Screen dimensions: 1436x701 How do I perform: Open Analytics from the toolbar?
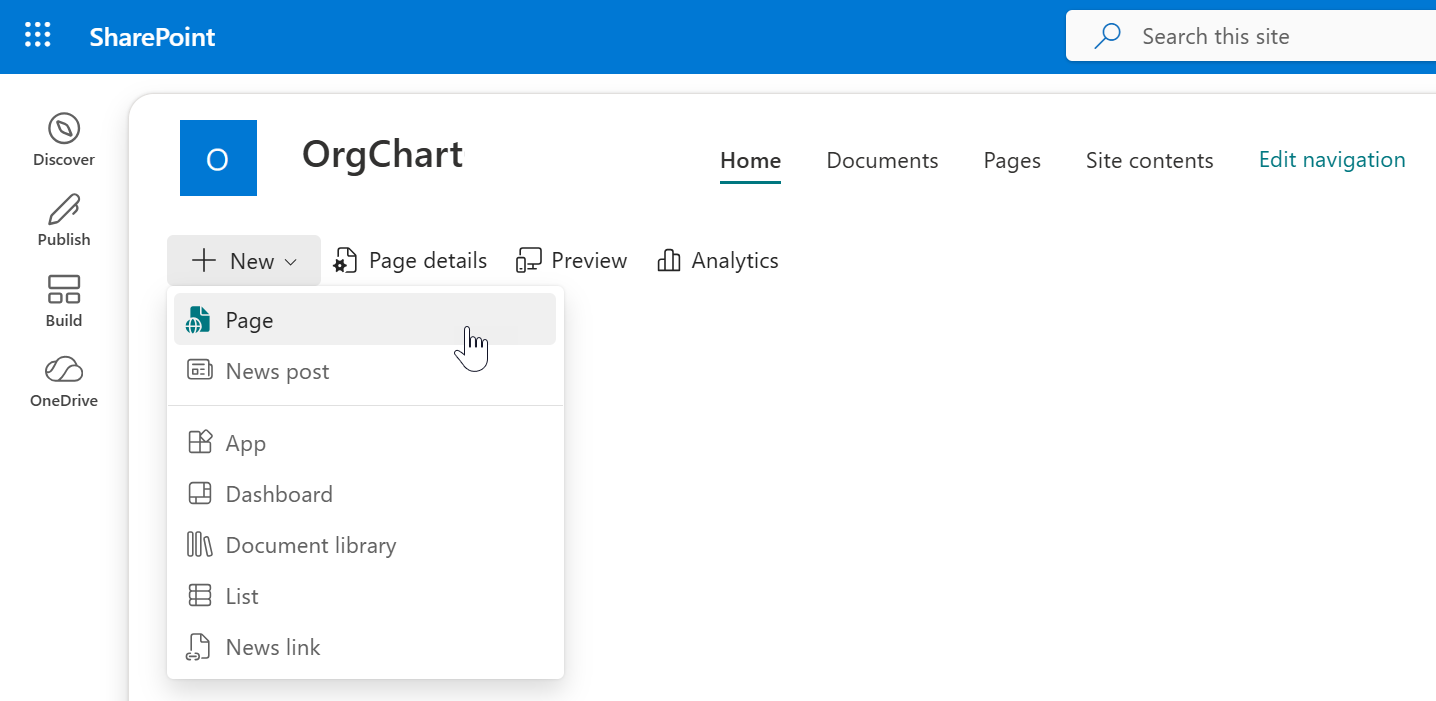coord(717,261)
